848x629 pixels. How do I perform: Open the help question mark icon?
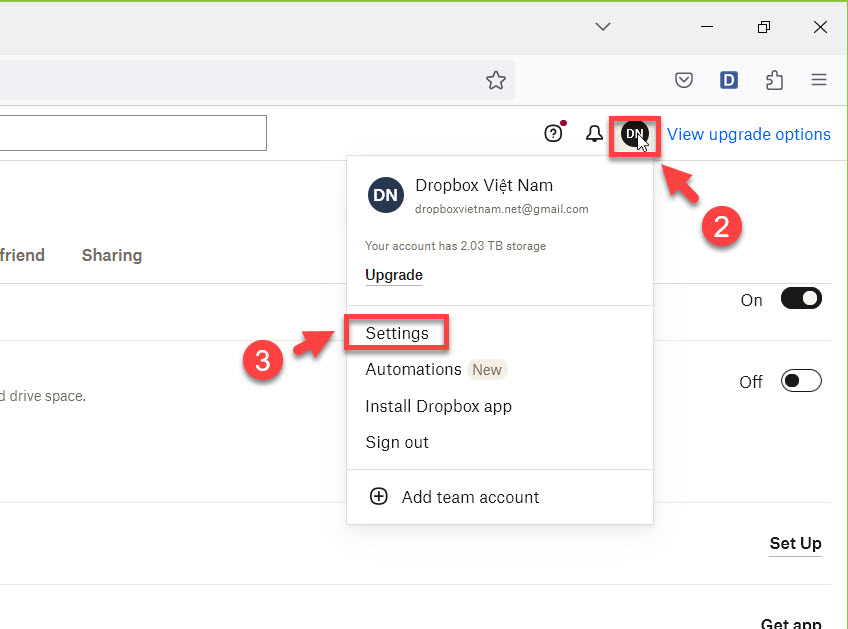coord(553,133)
